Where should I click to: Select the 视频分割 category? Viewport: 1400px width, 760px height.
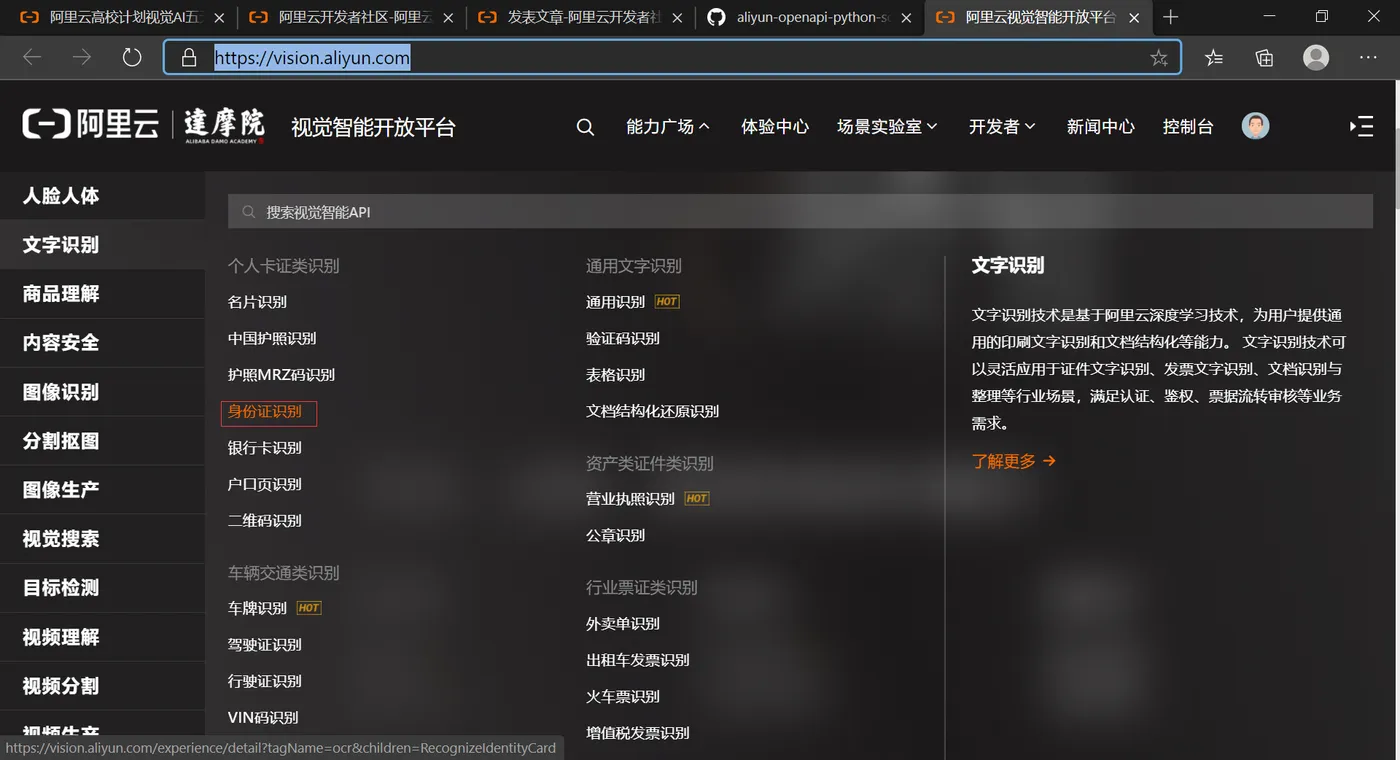coord(102,686)
